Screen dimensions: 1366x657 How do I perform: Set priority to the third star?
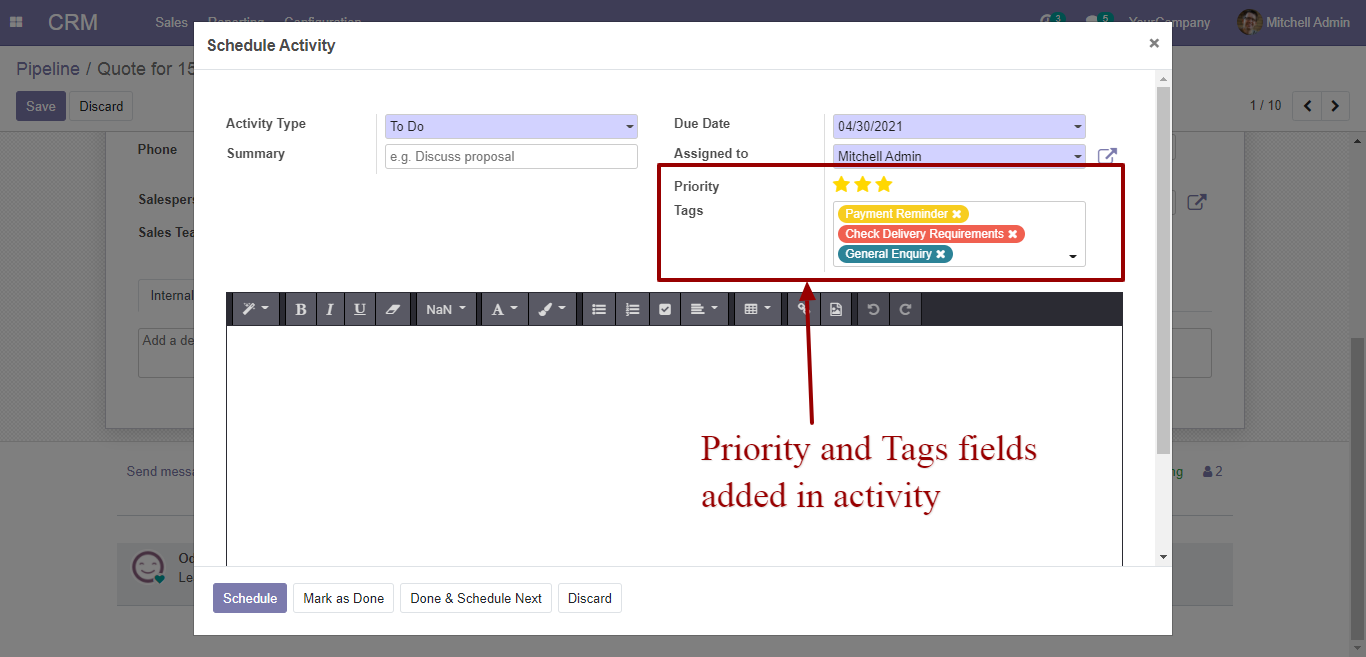pos(884,184)
